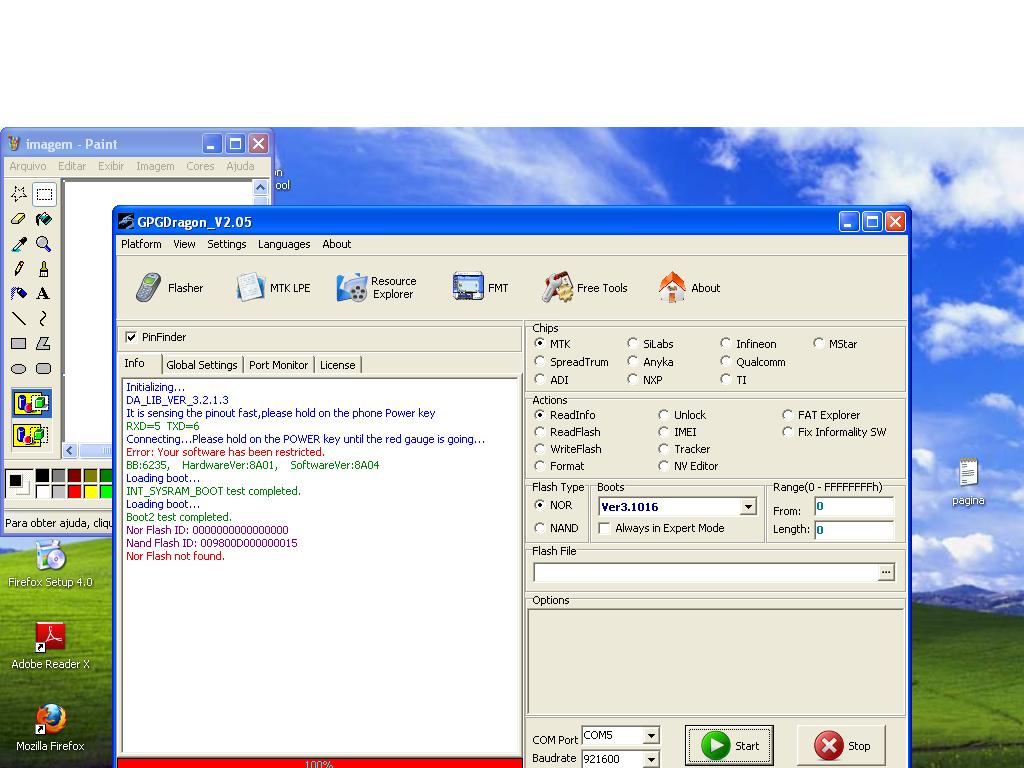Open the View menu in GPGDragon

(x=184, y=244)
